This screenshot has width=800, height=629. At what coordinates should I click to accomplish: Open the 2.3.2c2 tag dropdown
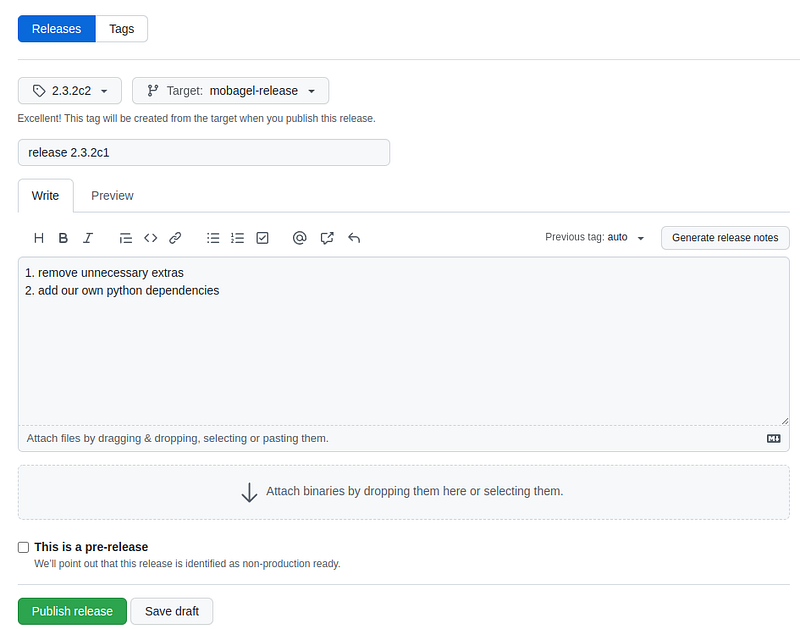70,91
